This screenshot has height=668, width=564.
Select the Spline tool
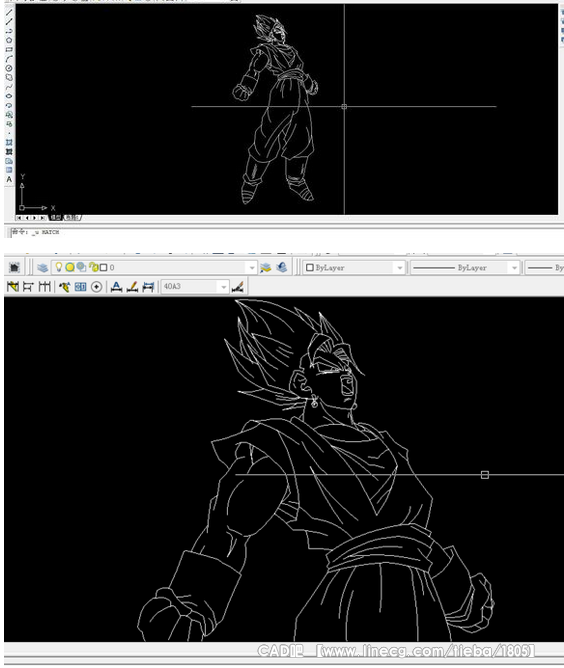[x=9, y=87]
